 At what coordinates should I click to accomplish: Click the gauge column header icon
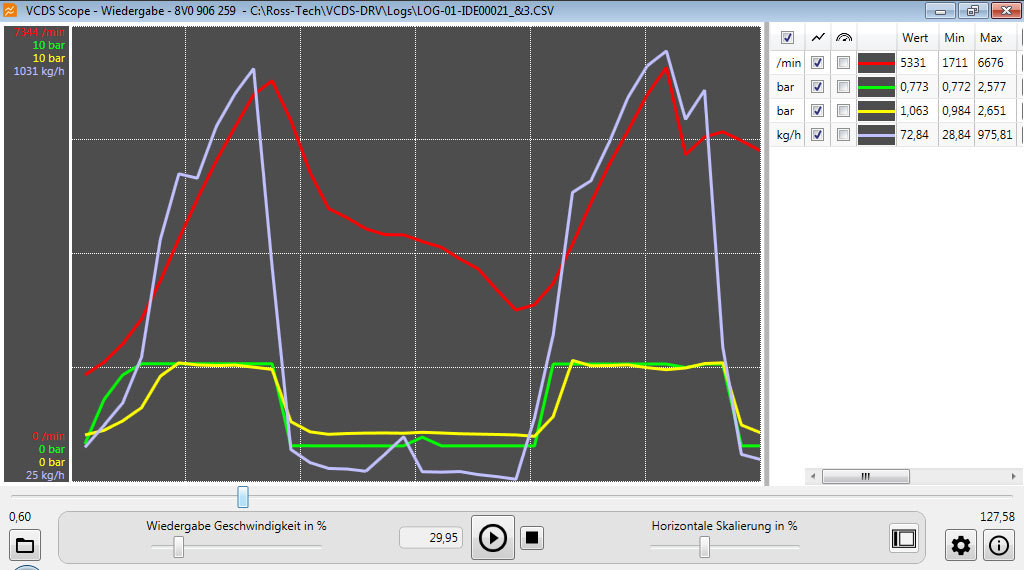coord(844,38)
